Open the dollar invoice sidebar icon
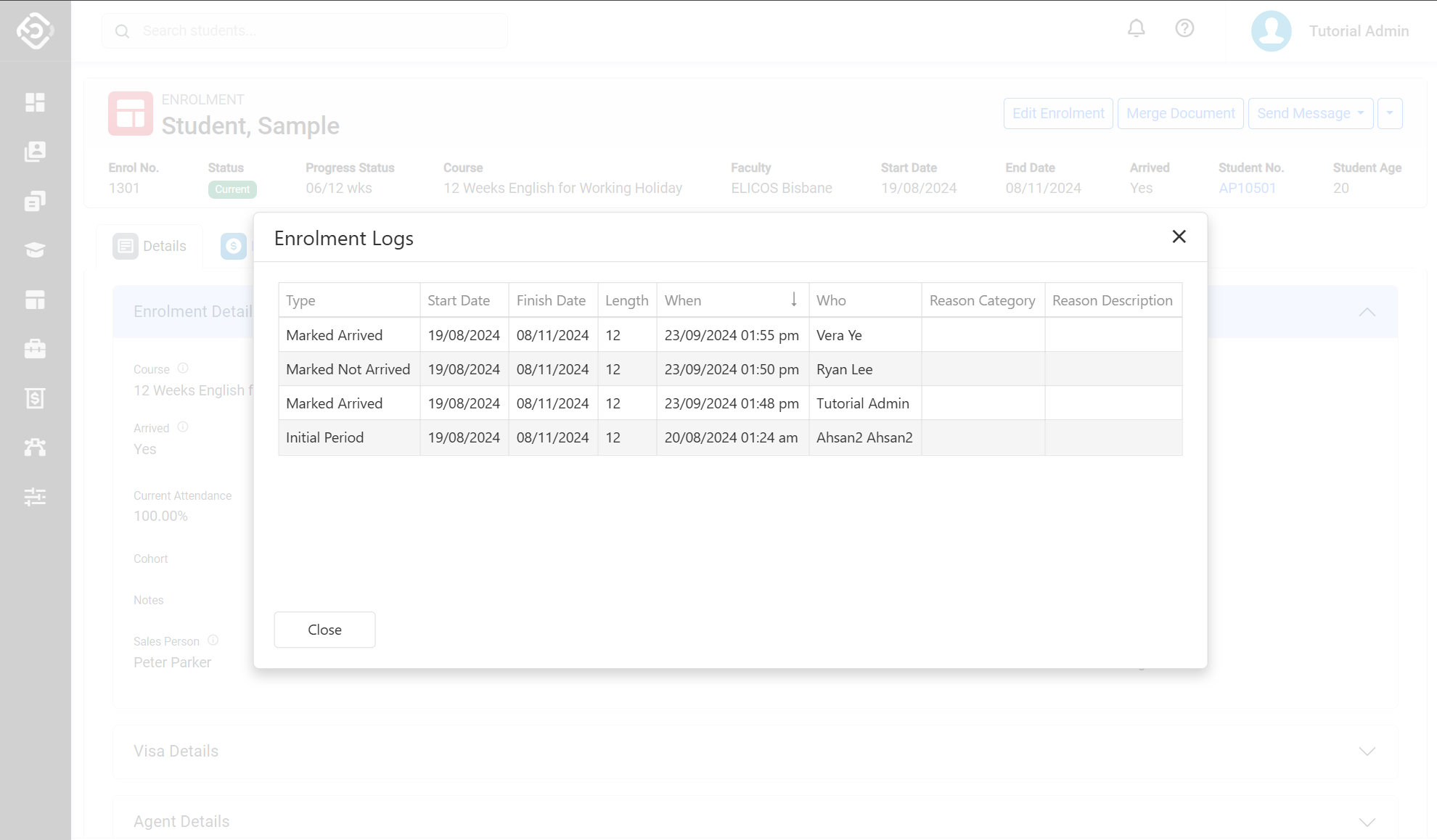 click(35, 398)
